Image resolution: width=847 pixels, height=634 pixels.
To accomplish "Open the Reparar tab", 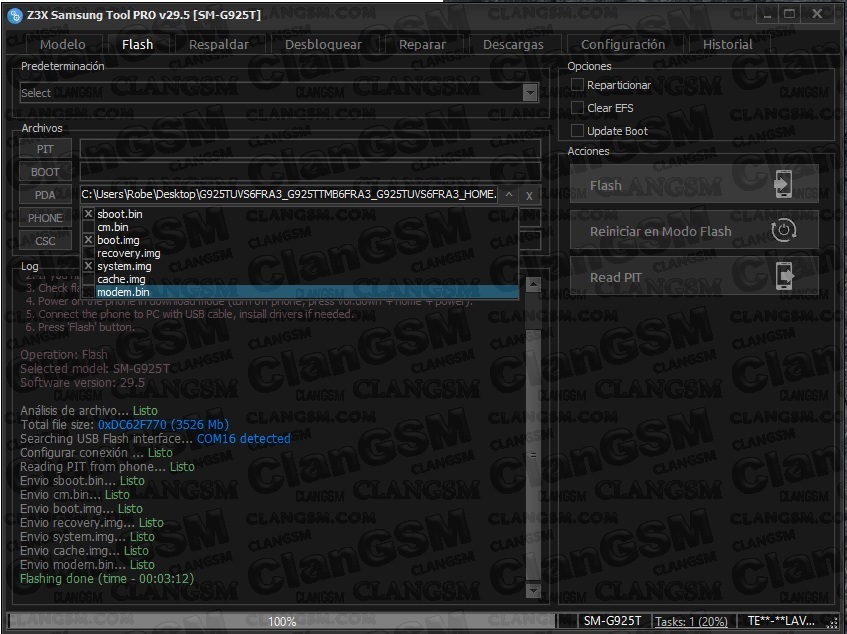I will (422, 44).
